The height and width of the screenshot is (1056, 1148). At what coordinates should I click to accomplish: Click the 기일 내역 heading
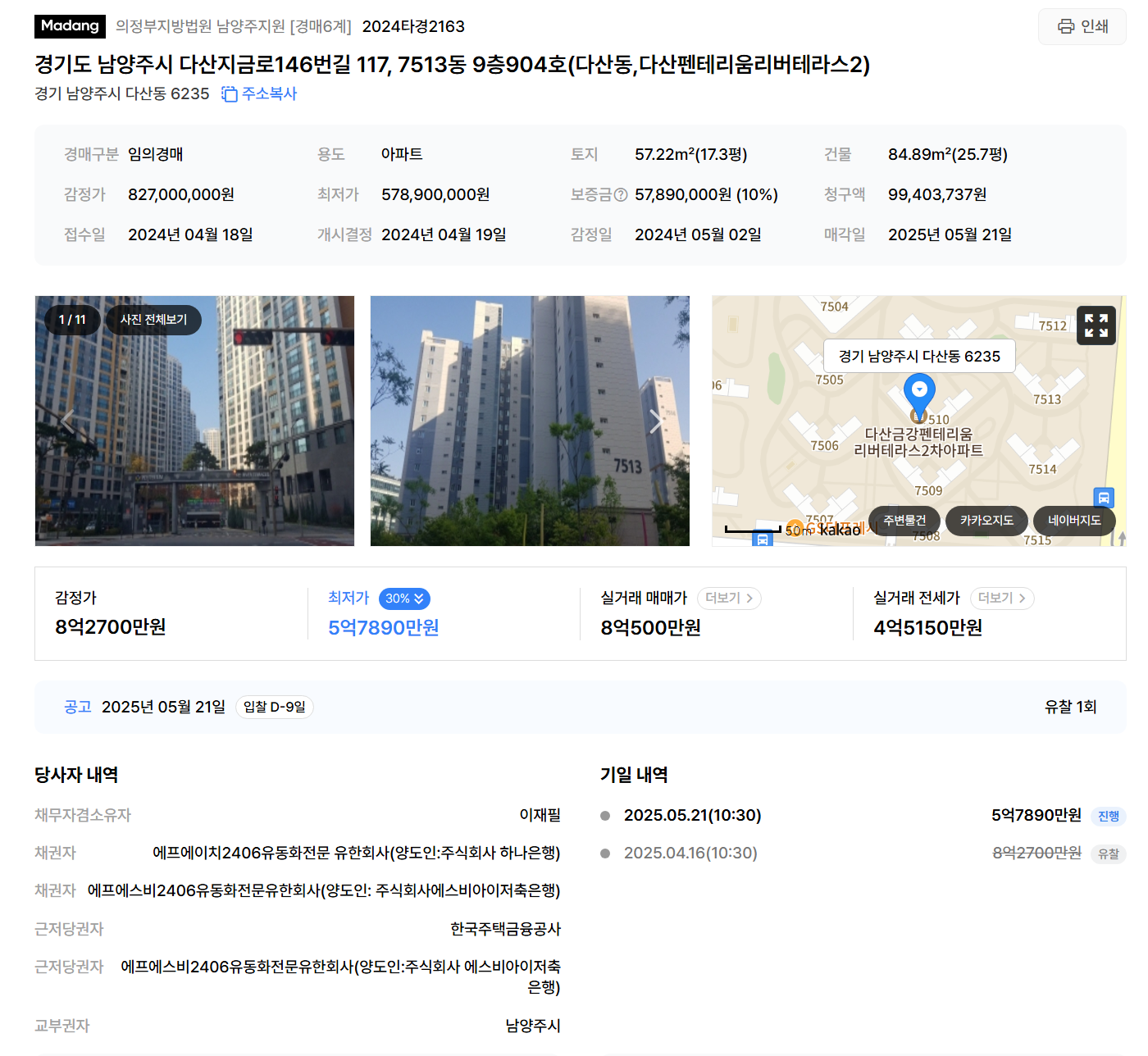634,775
